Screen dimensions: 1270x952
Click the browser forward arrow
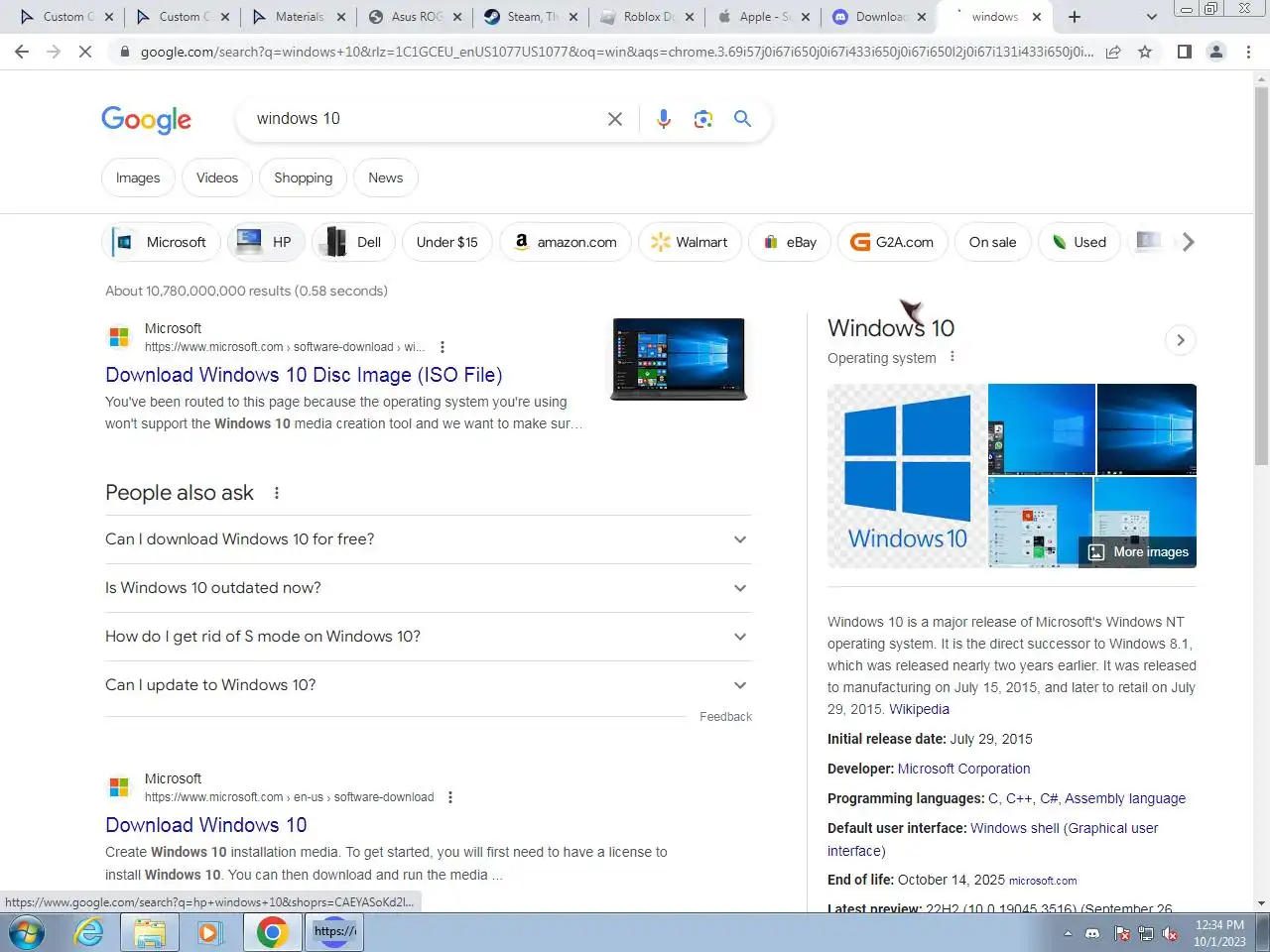coord(54,52)
